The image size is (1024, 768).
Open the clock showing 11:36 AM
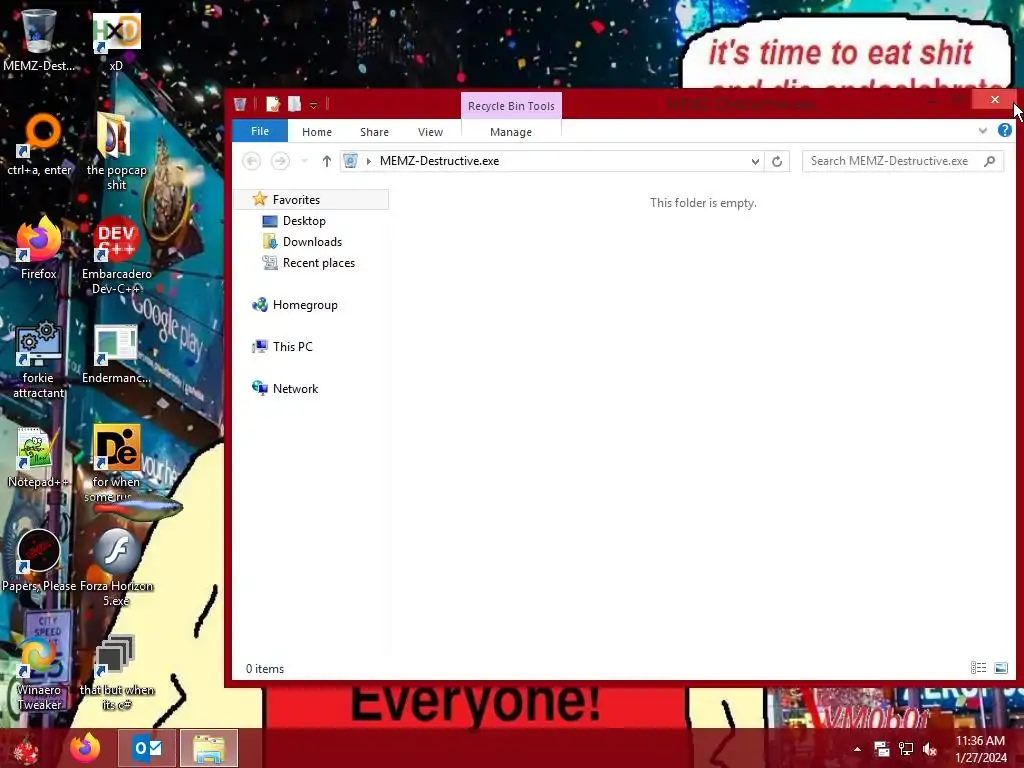pyautogui.click(x=980, y=749)
